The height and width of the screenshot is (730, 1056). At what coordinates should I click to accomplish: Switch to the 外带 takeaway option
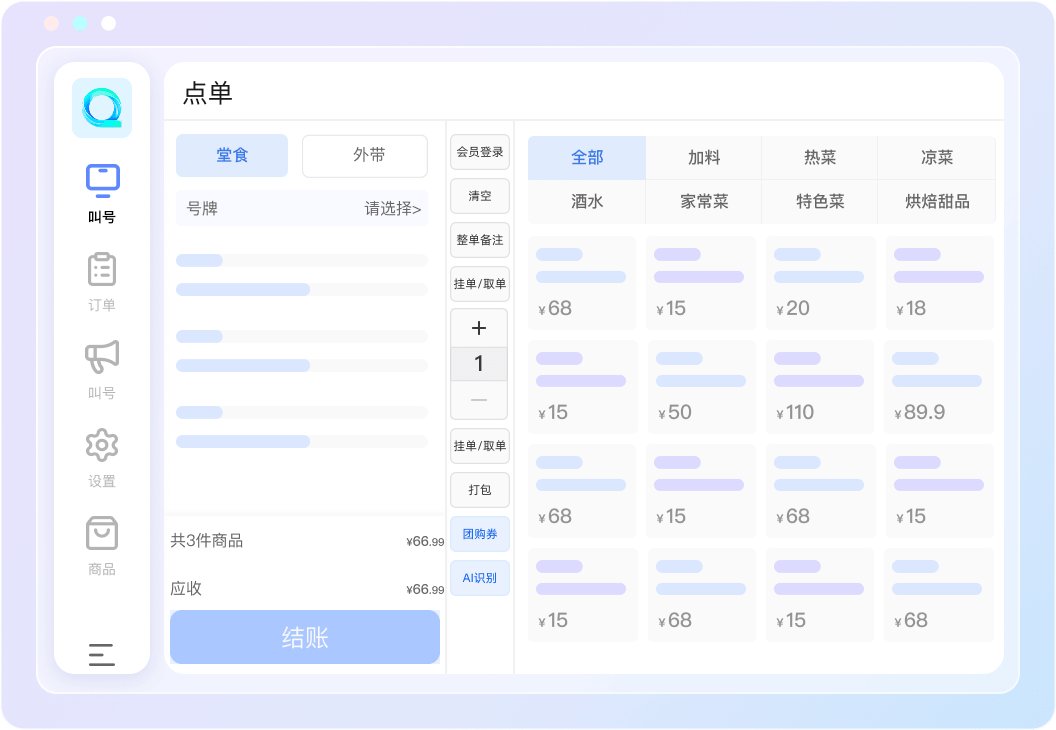(365, 156)
